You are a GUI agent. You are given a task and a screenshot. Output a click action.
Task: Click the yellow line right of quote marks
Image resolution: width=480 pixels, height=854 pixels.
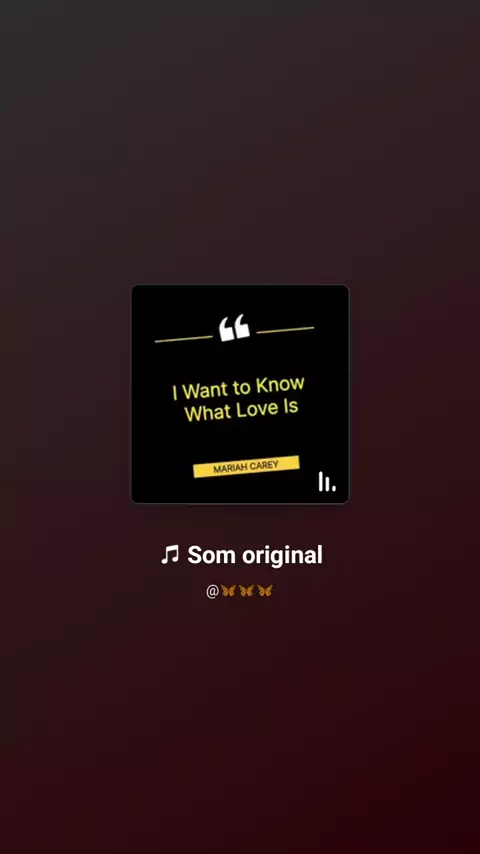[x=285, y=329]
